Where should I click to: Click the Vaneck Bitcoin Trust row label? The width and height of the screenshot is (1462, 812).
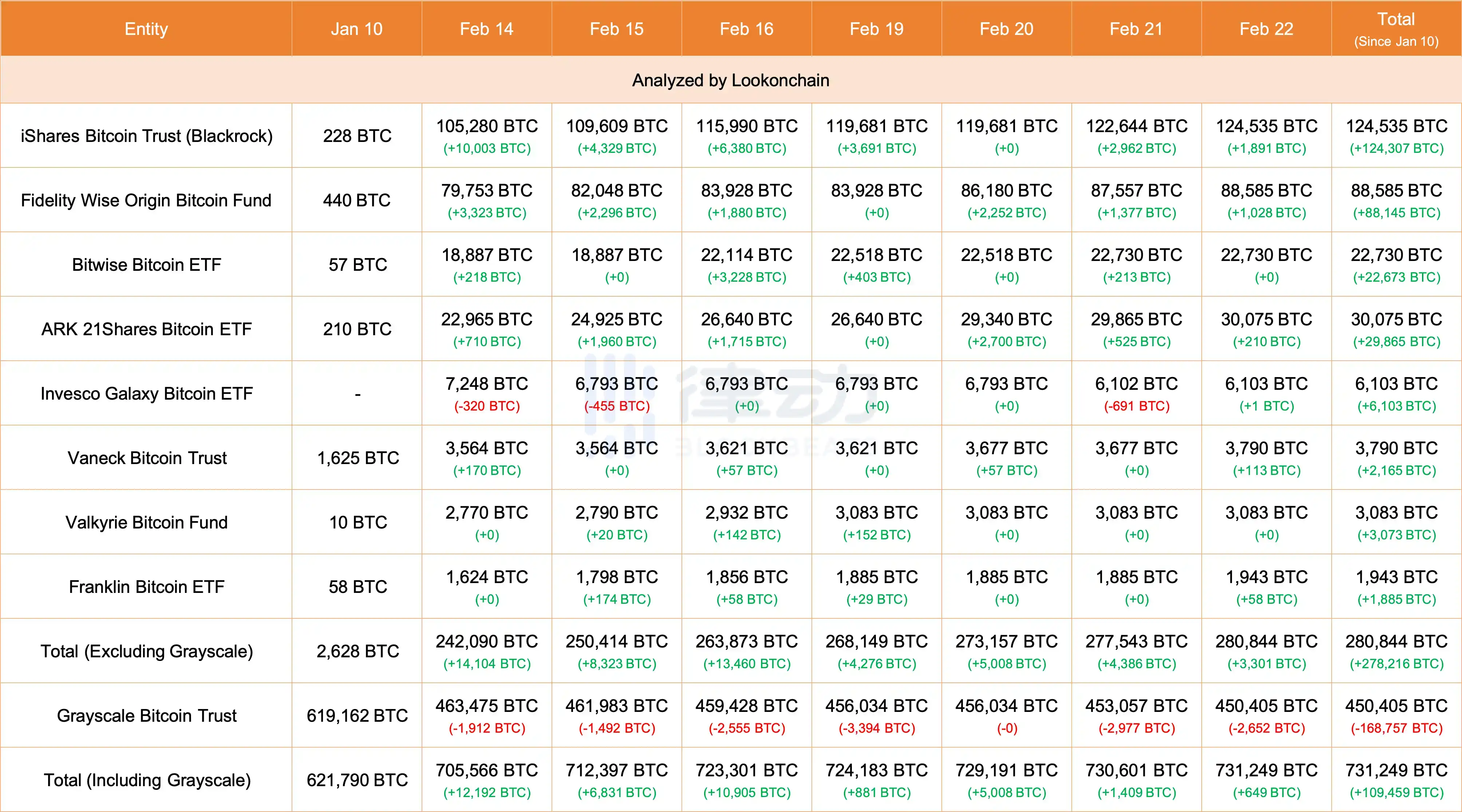tap(147, 458)
